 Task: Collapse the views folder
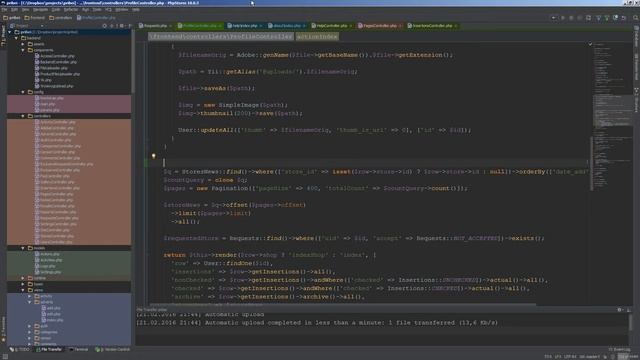tap(23, 290)
